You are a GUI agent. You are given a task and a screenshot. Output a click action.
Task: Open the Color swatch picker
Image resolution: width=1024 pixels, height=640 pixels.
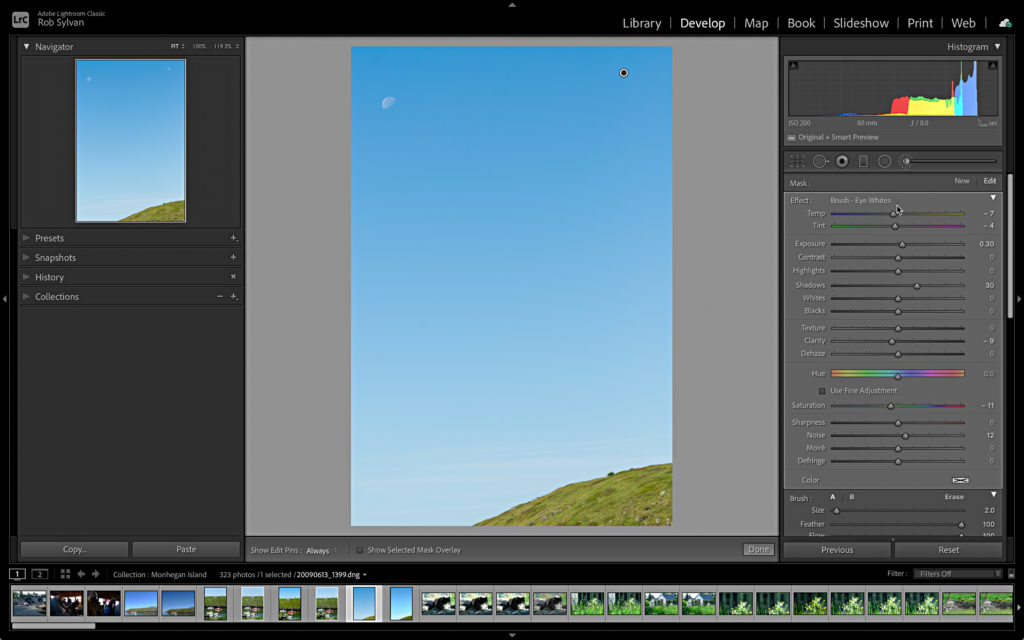click(961, 480)
